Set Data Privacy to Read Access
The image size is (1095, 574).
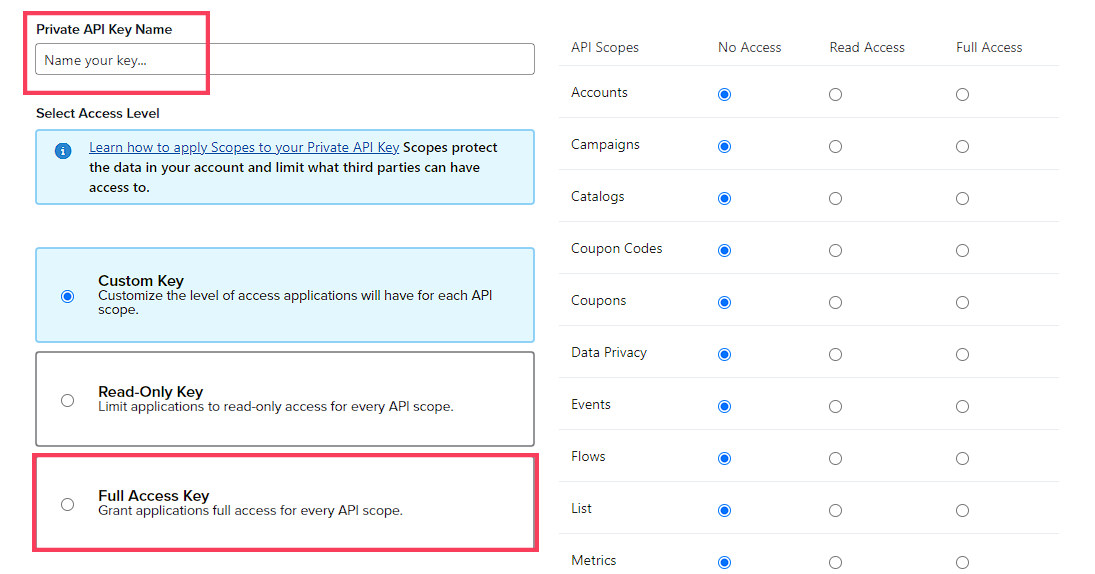click(x=835, y=355)
